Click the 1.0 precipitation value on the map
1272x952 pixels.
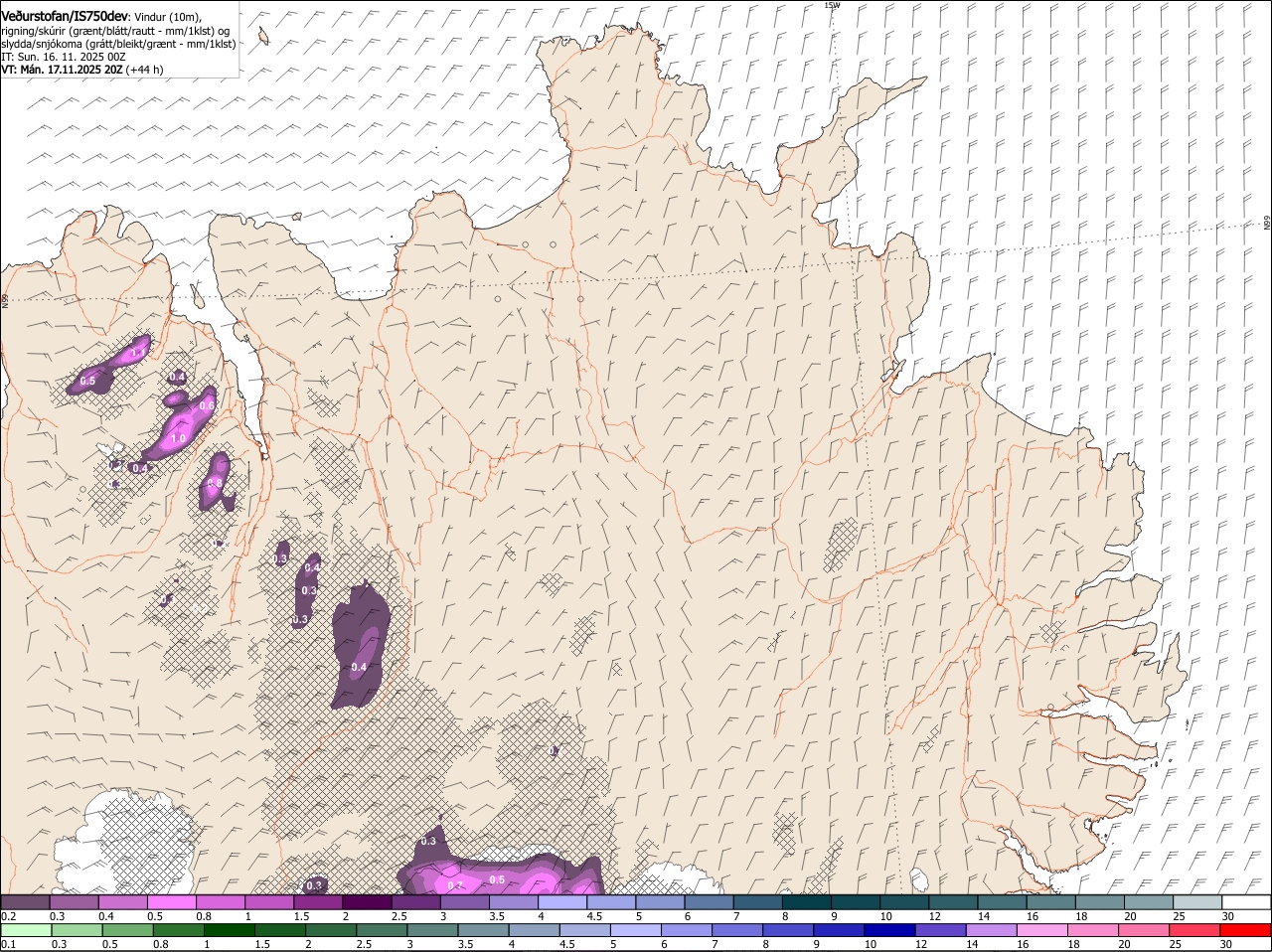coord(179,438)
